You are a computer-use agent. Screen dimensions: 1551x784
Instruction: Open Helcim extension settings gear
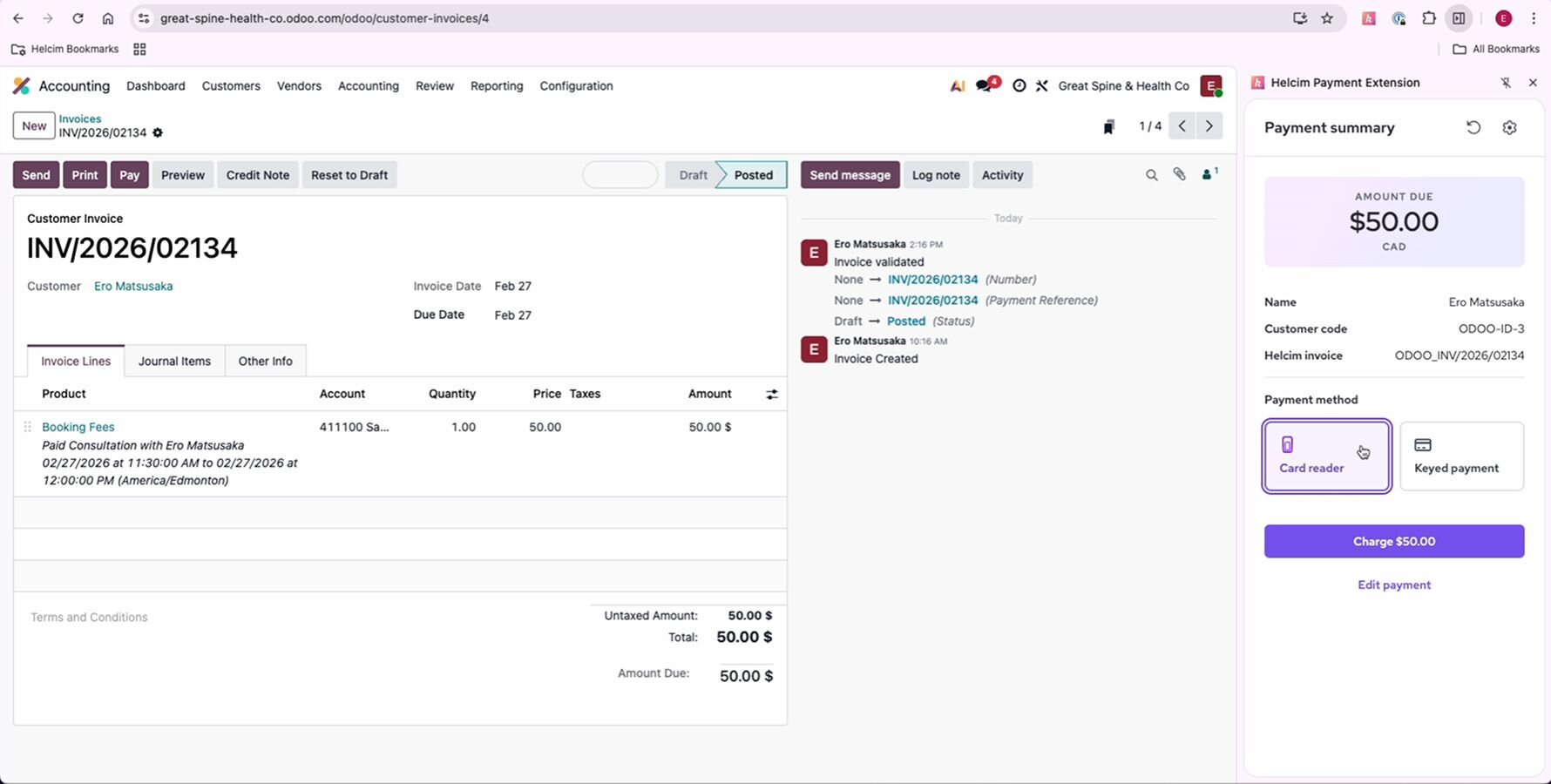[x=1509, y=127]
